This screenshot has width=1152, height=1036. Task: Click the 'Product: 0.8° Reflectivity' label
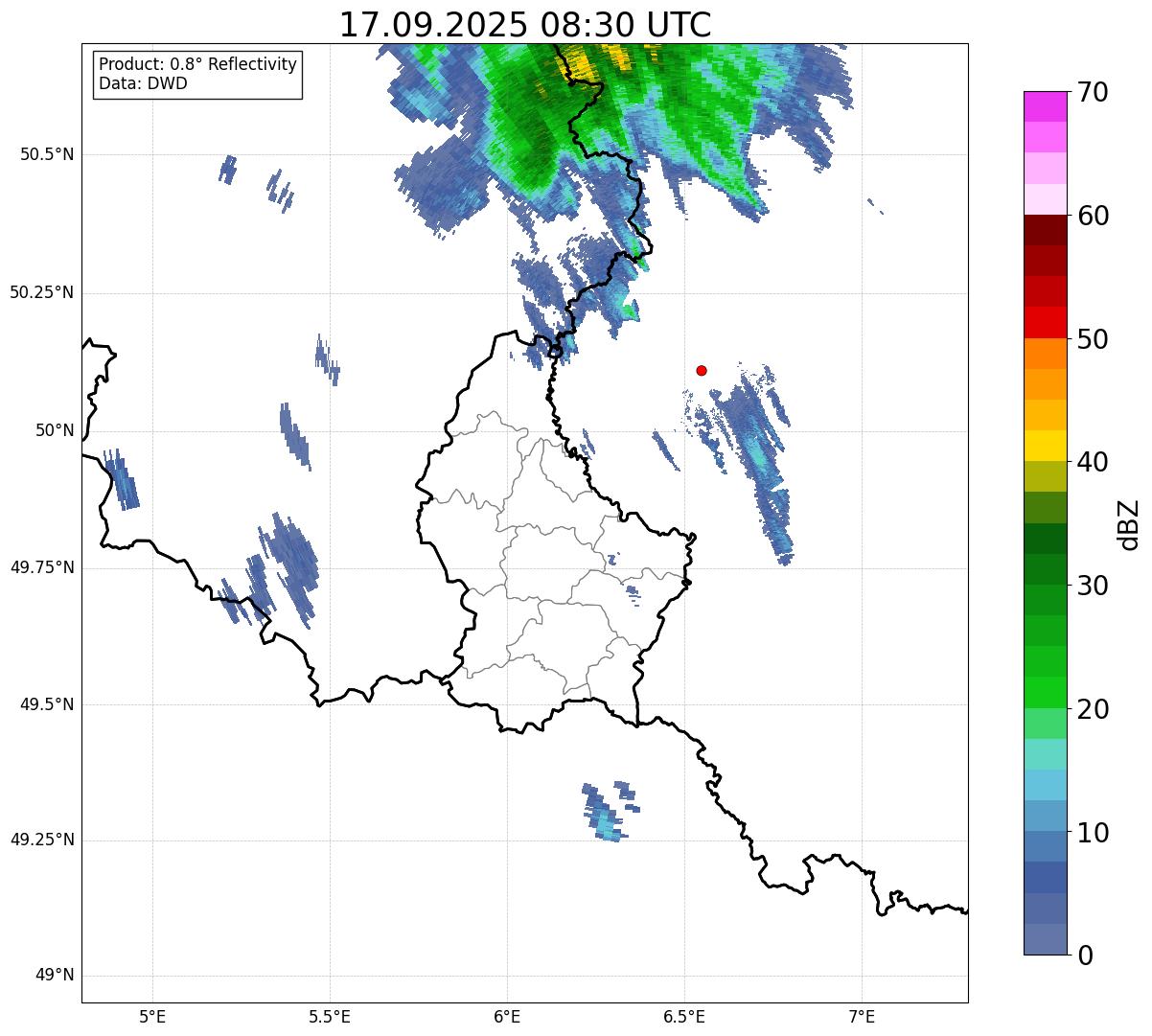[x=197, y=64]
